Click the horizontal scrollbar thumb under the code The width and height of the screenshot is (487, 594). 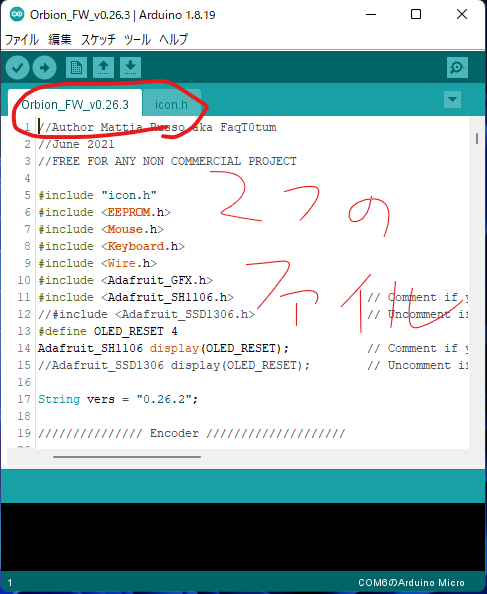point(127,457)
